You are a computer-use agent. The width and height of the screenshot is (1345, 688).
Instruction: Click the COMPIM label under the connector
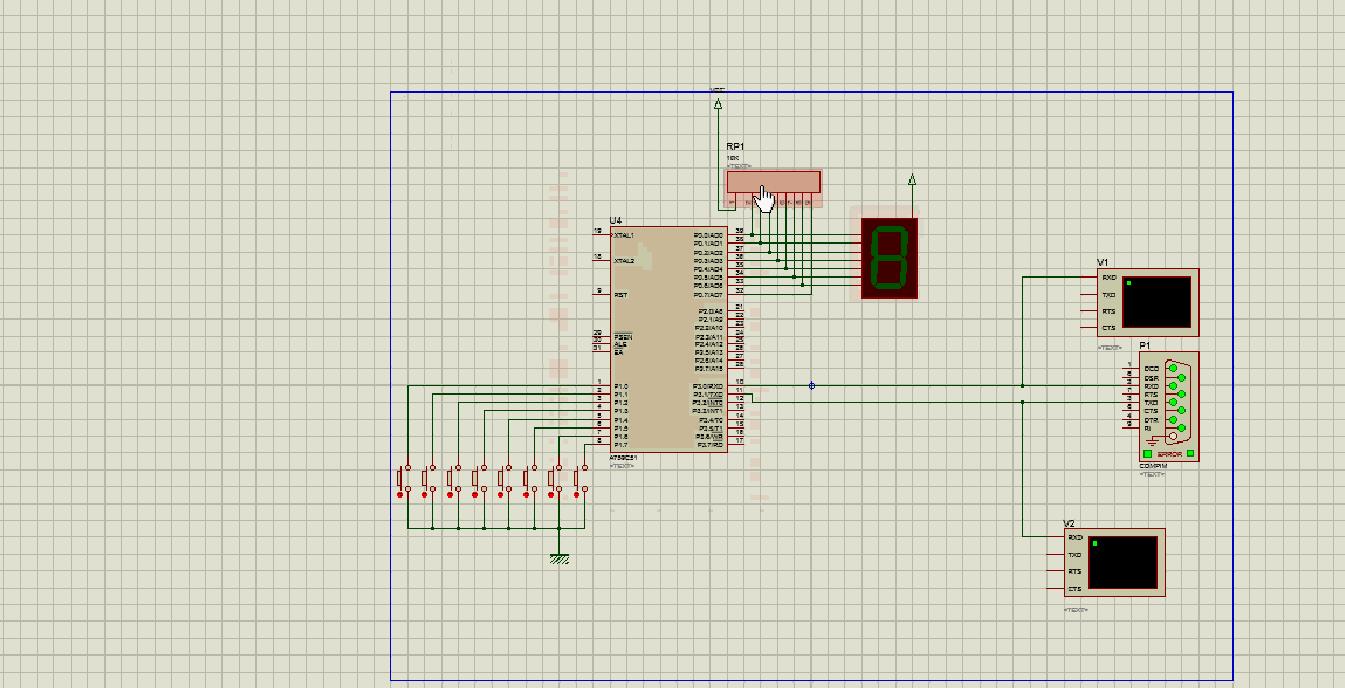(1152, 466)
